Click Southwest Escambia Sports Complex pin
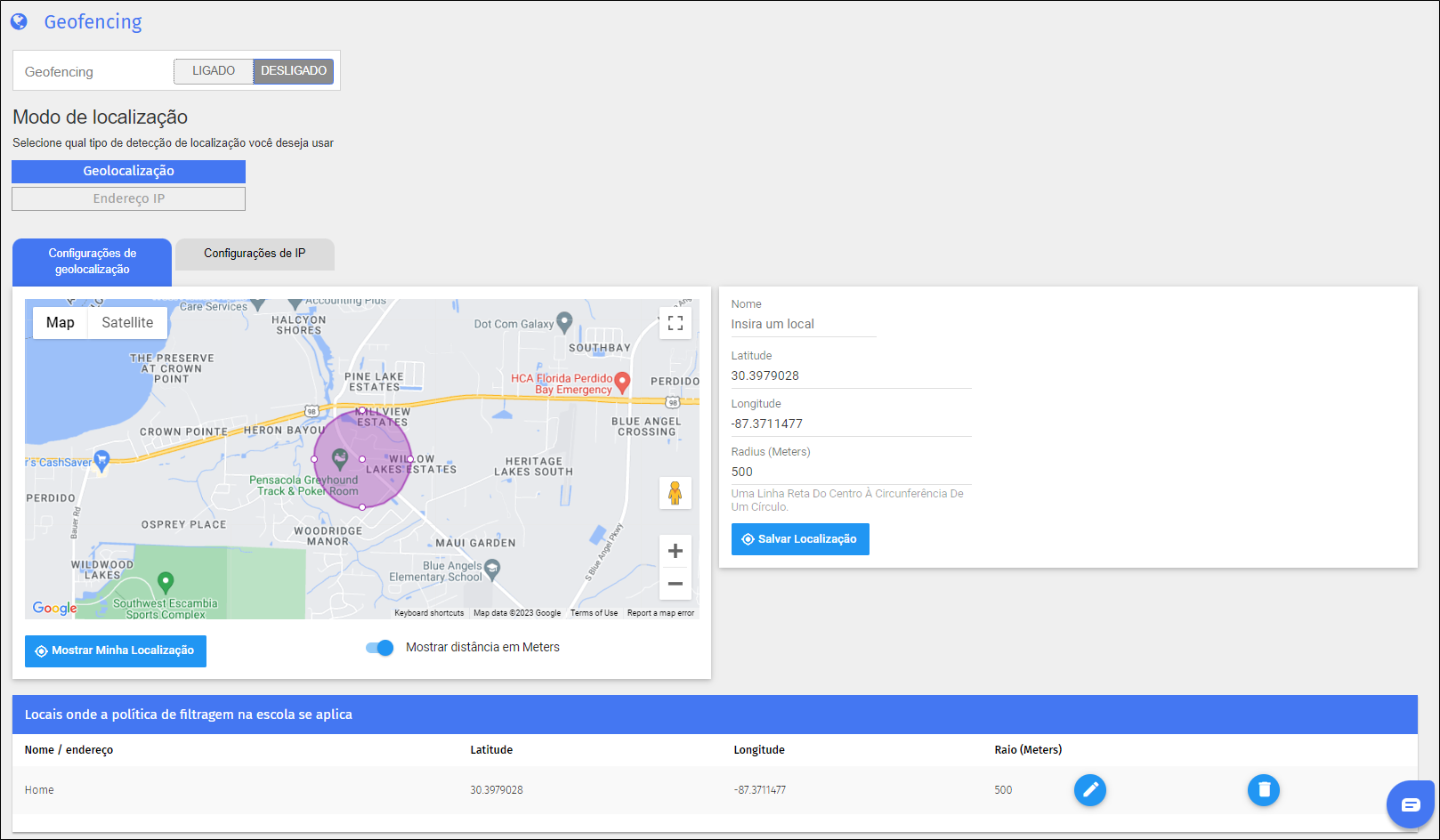The width and height of the screenshot is (1440, 840). click(x=166, y=582)
